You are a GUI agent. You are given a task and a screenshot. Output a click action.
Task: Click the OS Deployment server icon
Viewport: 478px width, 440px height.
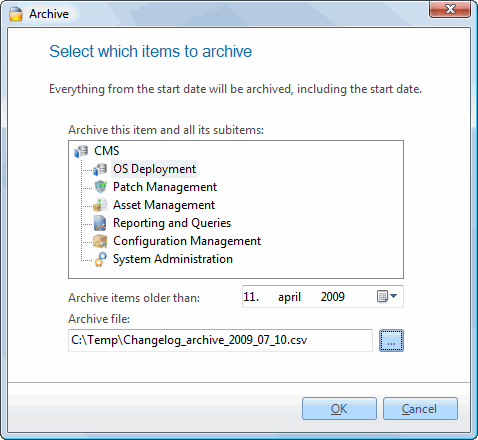[100, 169]
